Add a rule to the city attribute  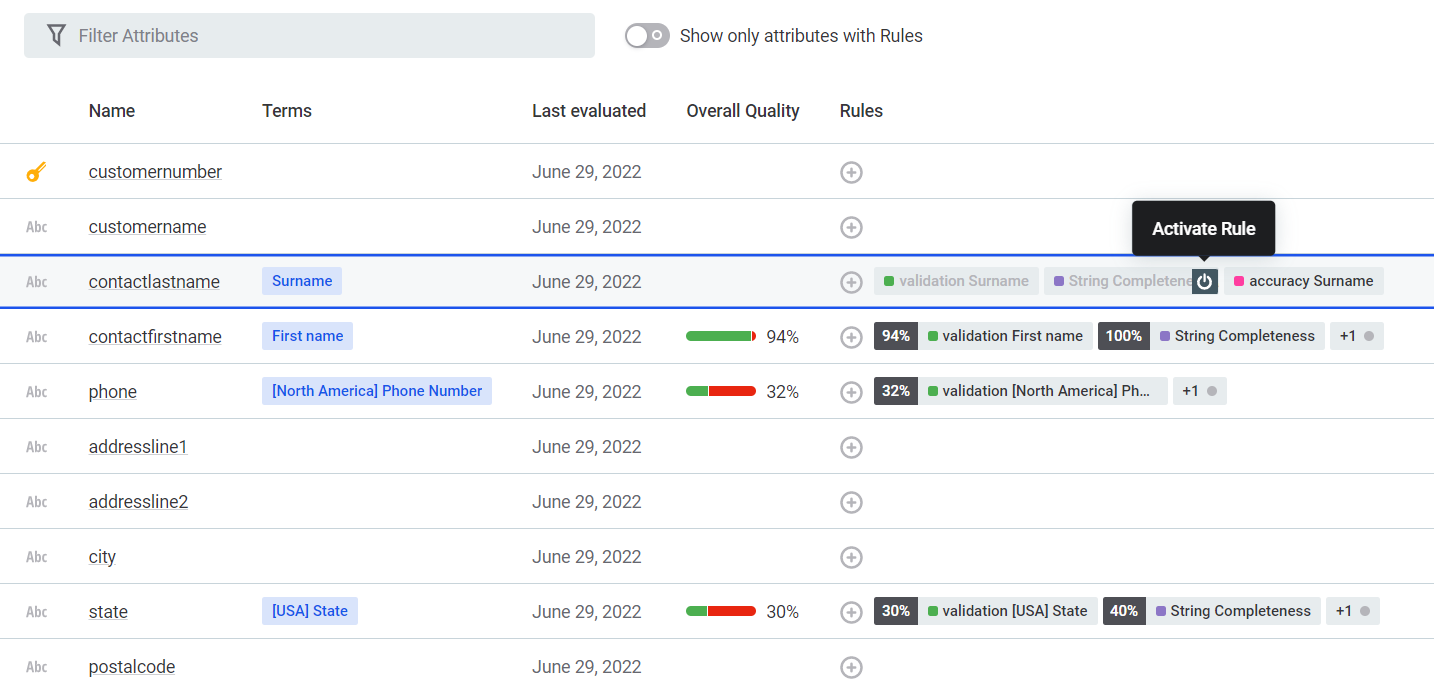[851, 558]
